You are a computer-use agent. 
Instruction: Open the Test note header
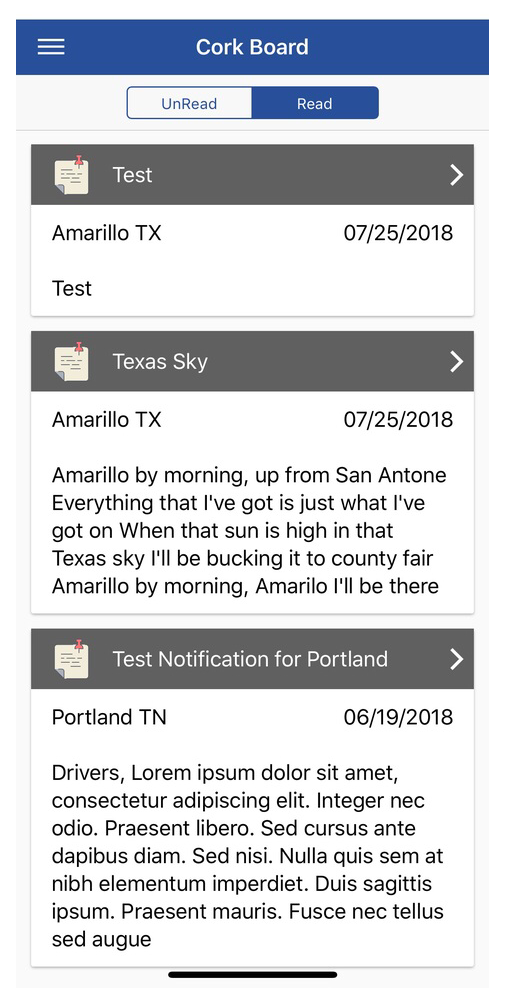coord(252,174)
